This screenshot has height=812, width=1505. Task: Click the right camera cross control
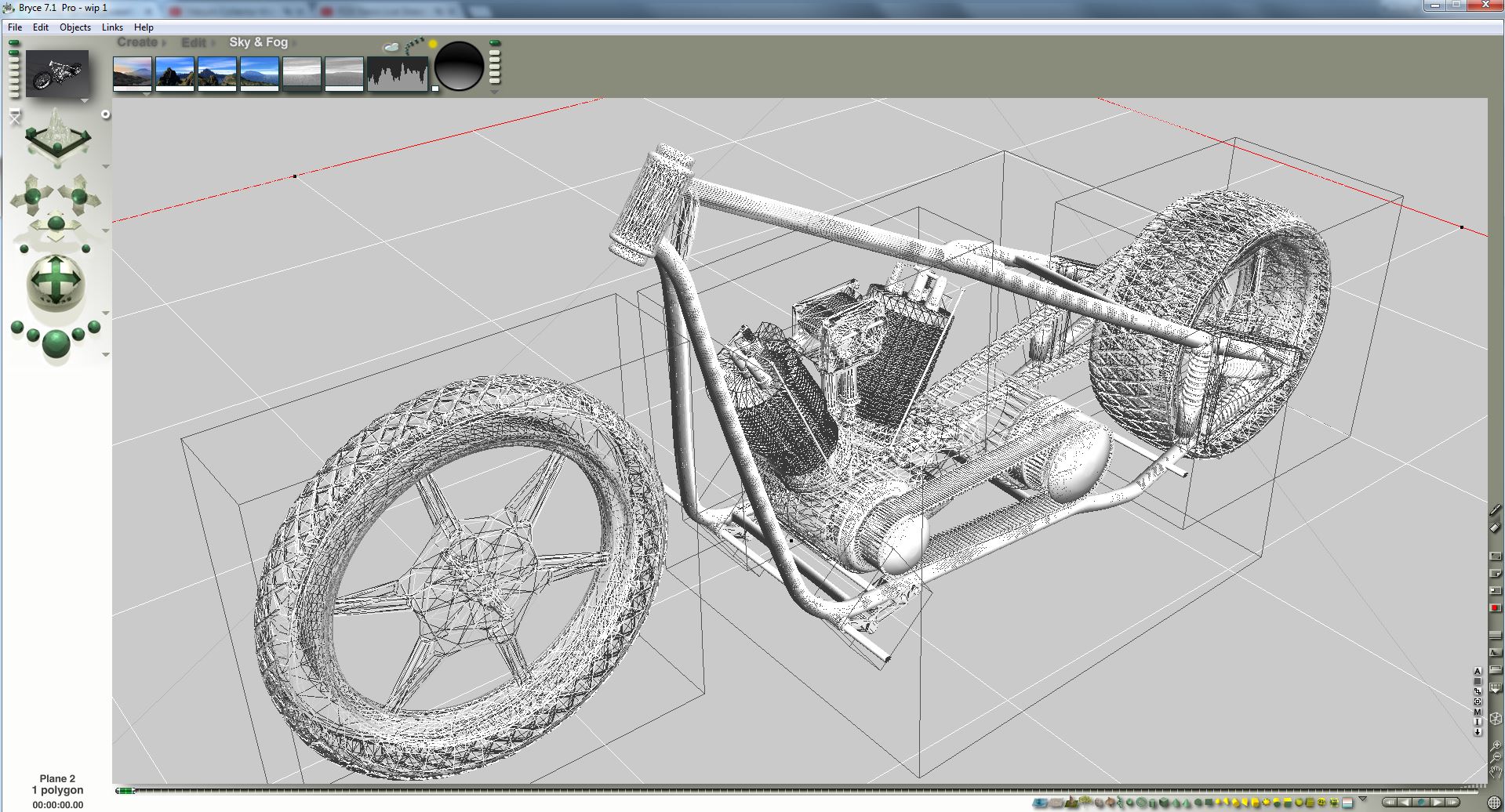coord(80,196)
